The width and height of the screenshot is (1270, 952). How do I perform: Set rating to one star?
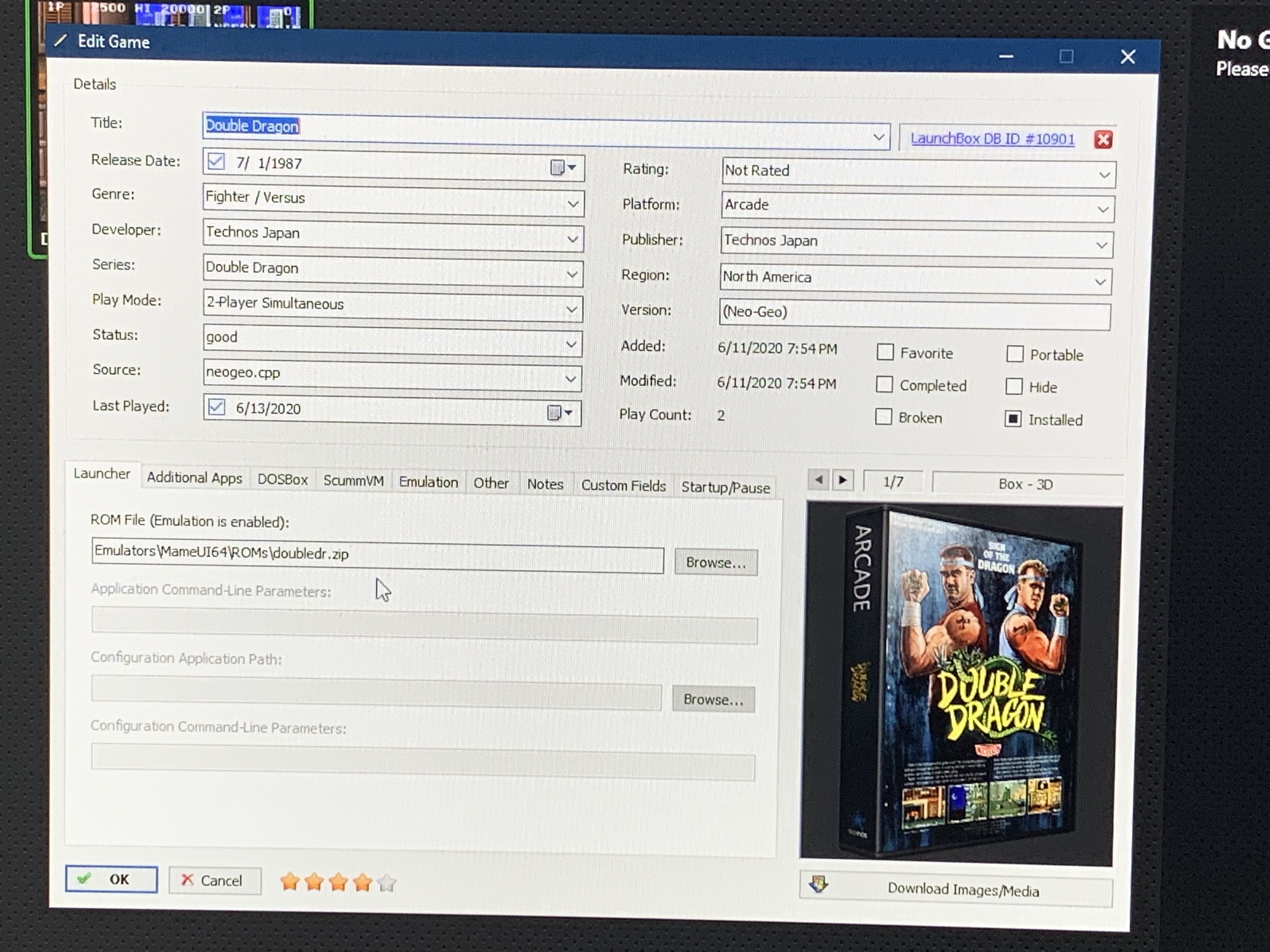pos(290,881)
